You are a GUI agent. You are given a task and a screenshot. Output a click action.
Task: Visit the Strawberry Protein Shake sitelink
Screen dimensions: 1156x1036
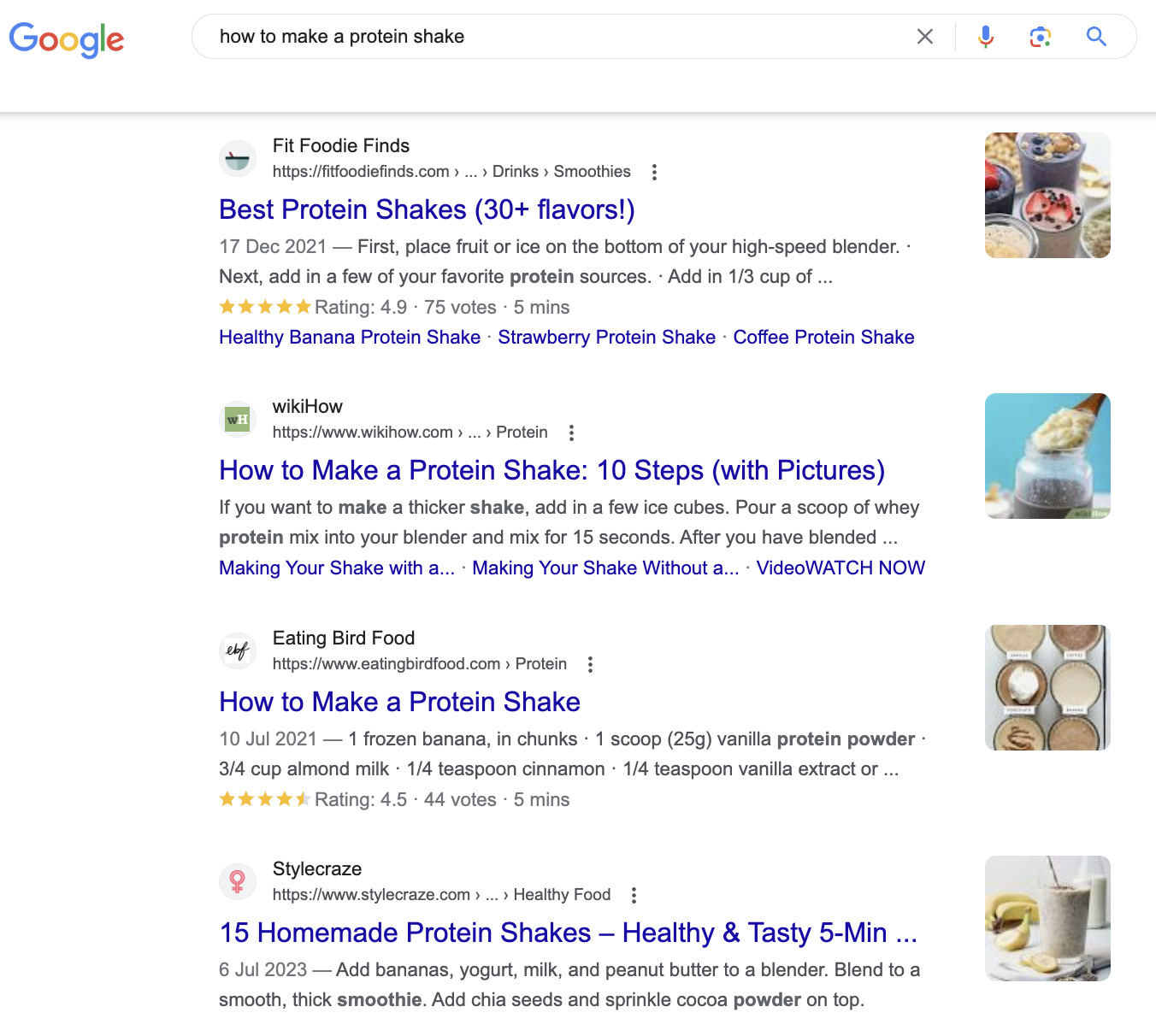tap(607, 337)
